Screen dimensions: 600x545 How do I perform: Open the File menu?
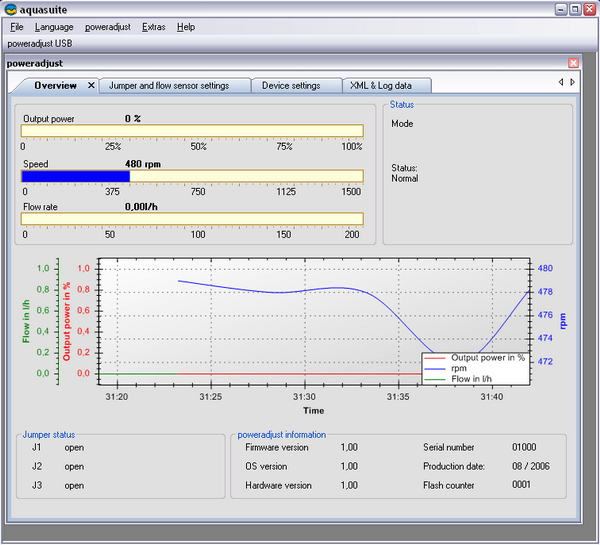click(x=16, y=27)
